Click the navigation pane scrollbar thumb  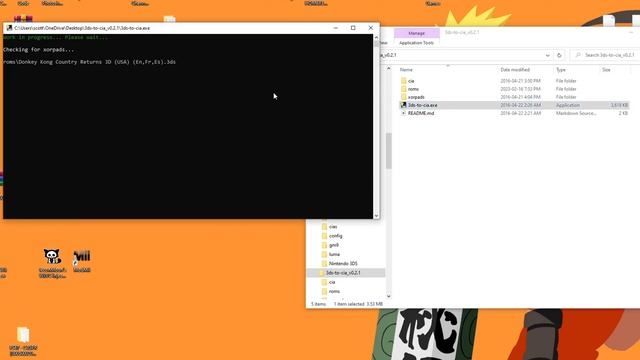(388, 151)
